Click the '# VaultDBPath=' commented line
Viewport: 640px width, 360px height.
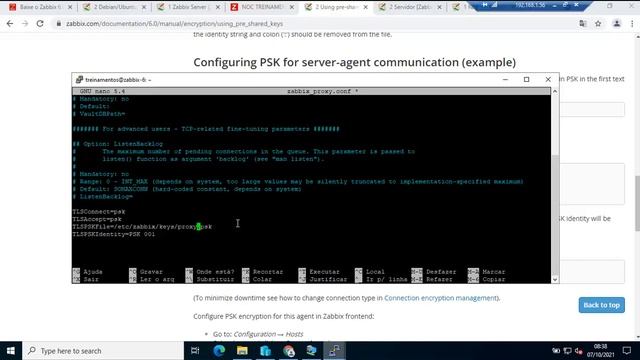click(99, 114)
